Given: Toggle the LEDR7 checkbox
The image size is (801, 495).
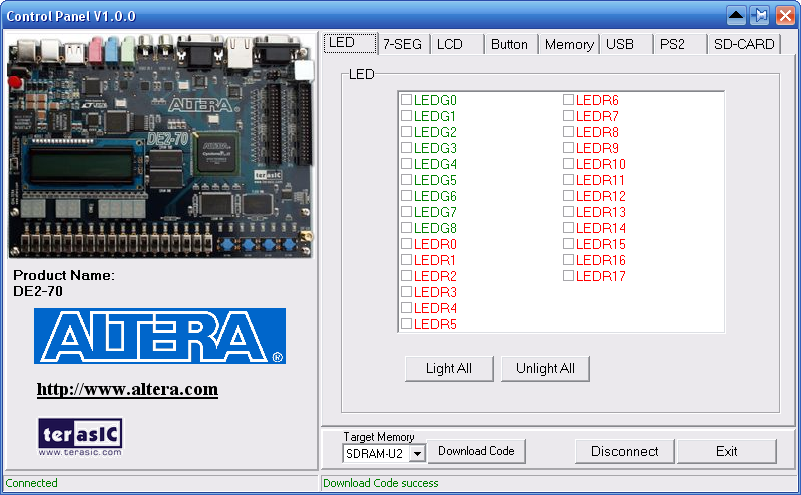Looking at the screenshot, I should [x=568, y=115].
